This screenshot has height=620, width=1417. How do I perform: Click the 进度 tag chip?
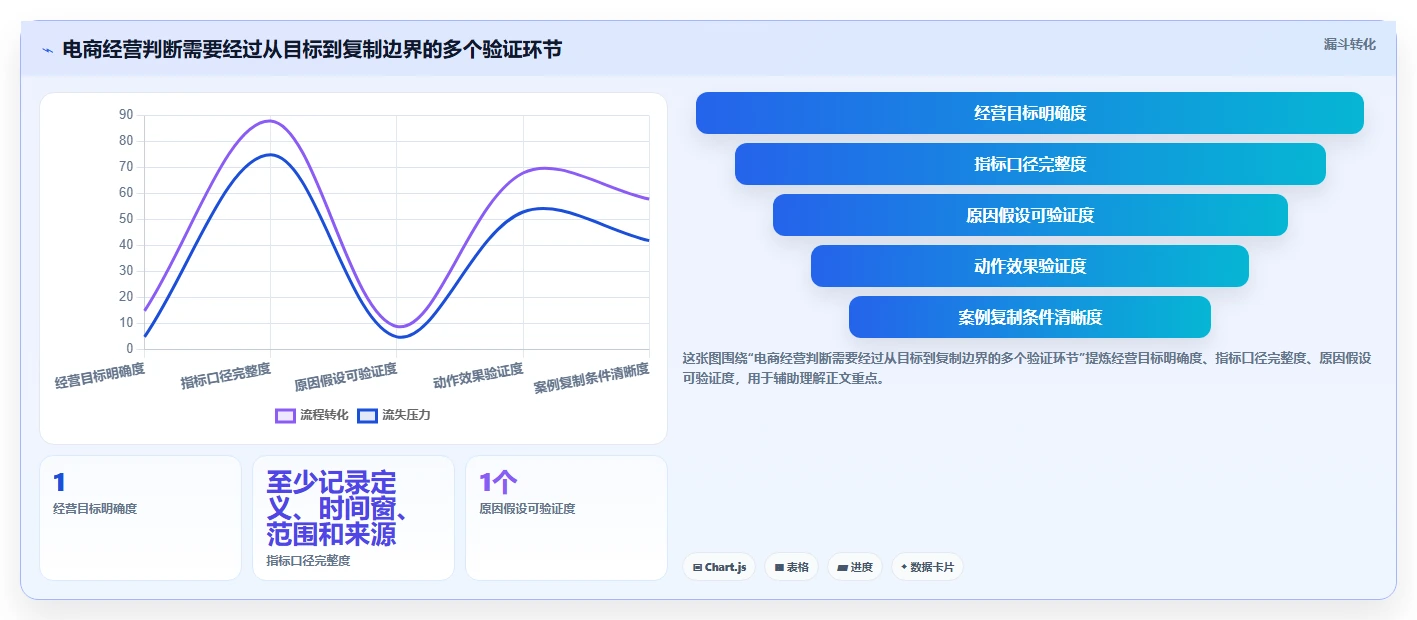pyautogui.click(x=855, y=567)
